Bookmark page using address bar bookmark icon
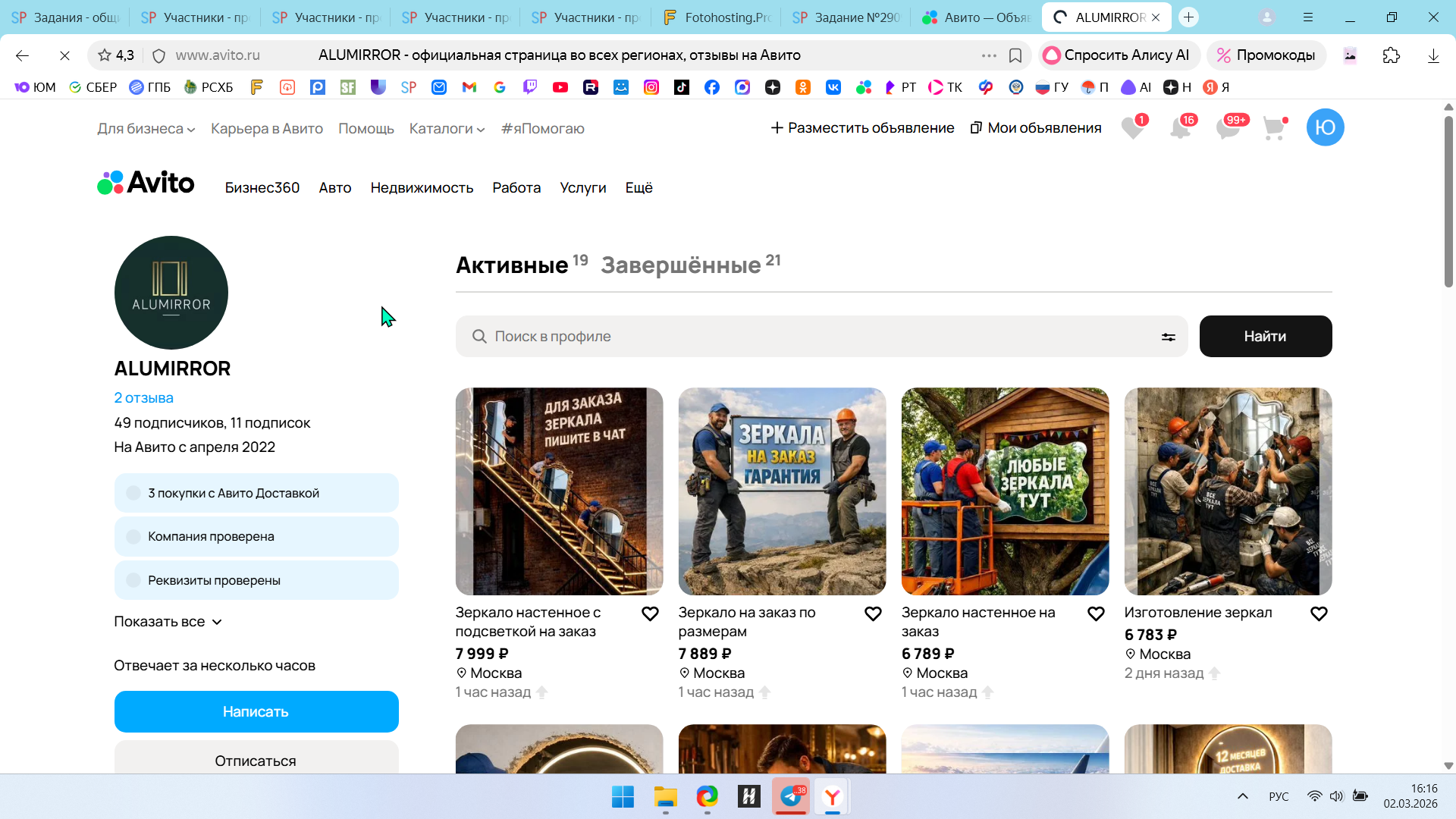1456x819 pixels. (x=1015, y=55)
